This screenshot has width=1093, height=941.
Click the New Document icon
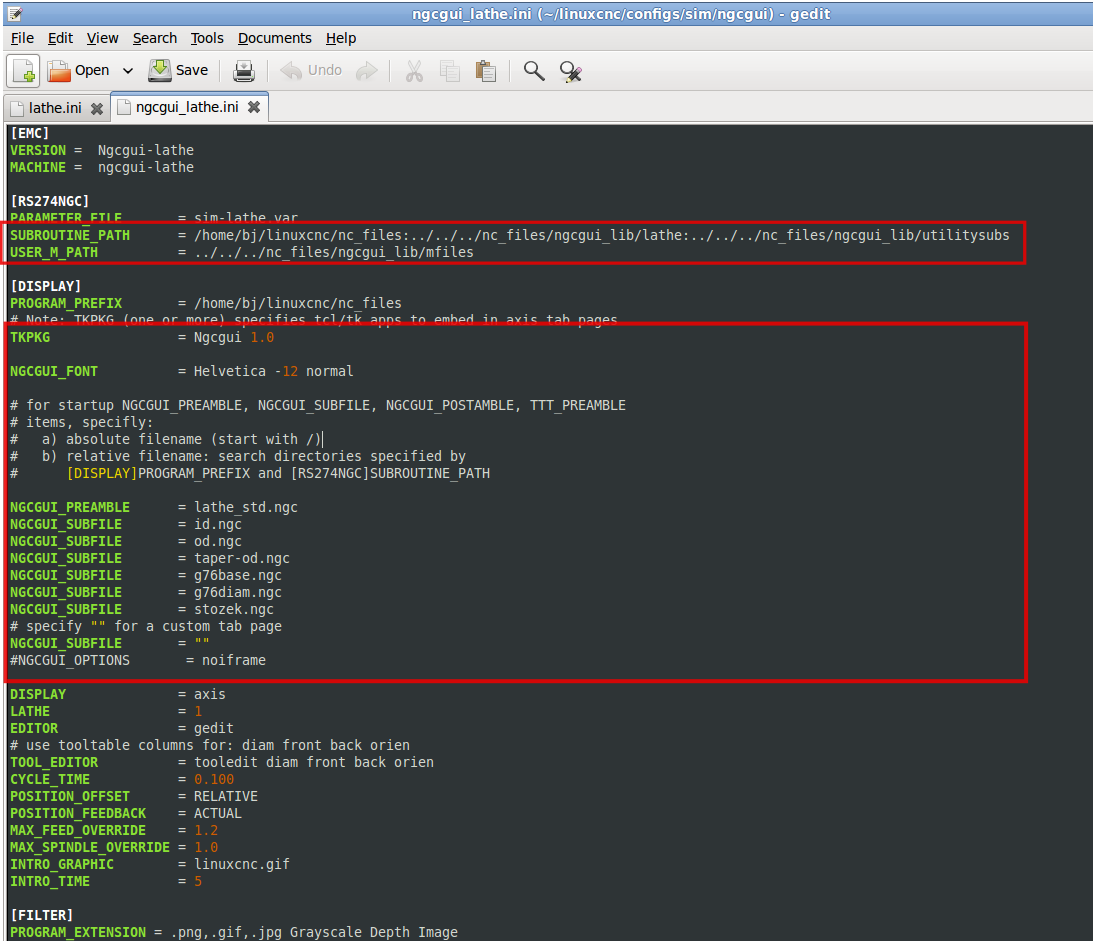pos(24,71)
